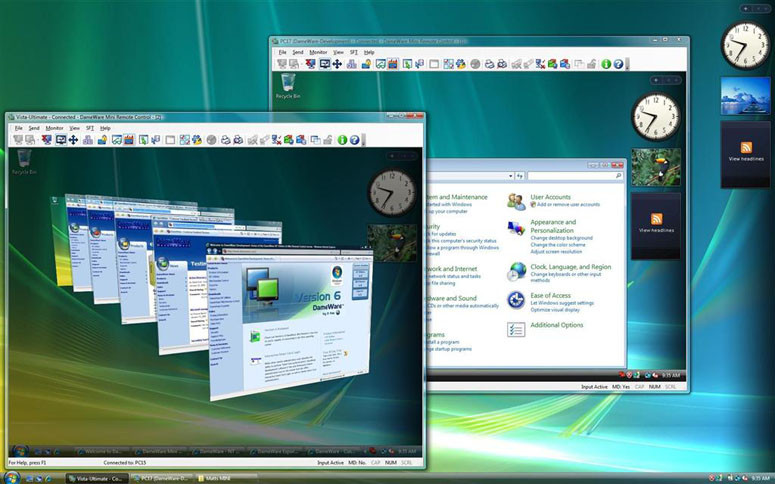This screenshot has width=775, height=484.
Task: Select purple network computers icon in Vista-Ultimate toolbar
Action: (x=88, y=140)
